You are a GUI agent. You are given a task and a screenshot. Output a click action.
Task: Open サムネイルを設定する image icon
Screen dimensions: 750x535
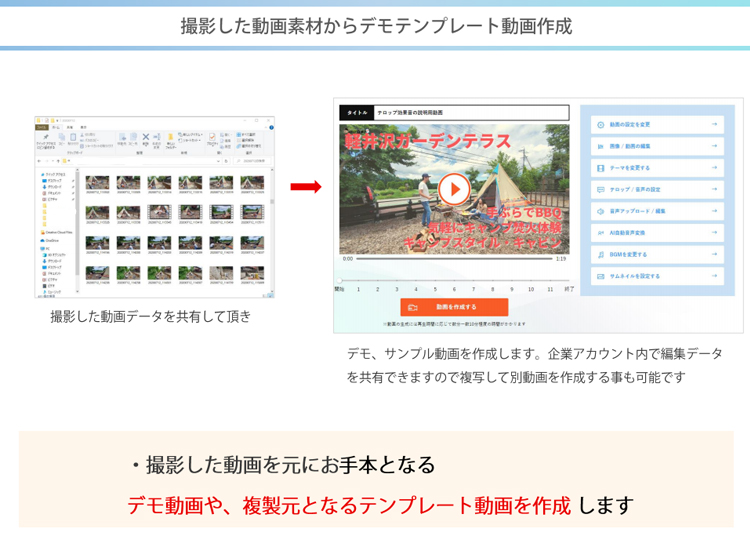pyautogui.click(x=600, y=276)
